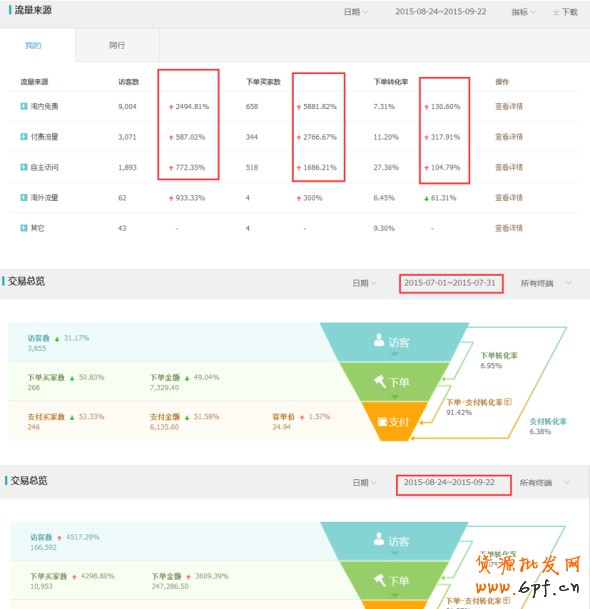Image resolution: width=590 pixels, height=609 pixels.
Task: Open 查看详情 for 淘外流量
Action: point(509,198)
